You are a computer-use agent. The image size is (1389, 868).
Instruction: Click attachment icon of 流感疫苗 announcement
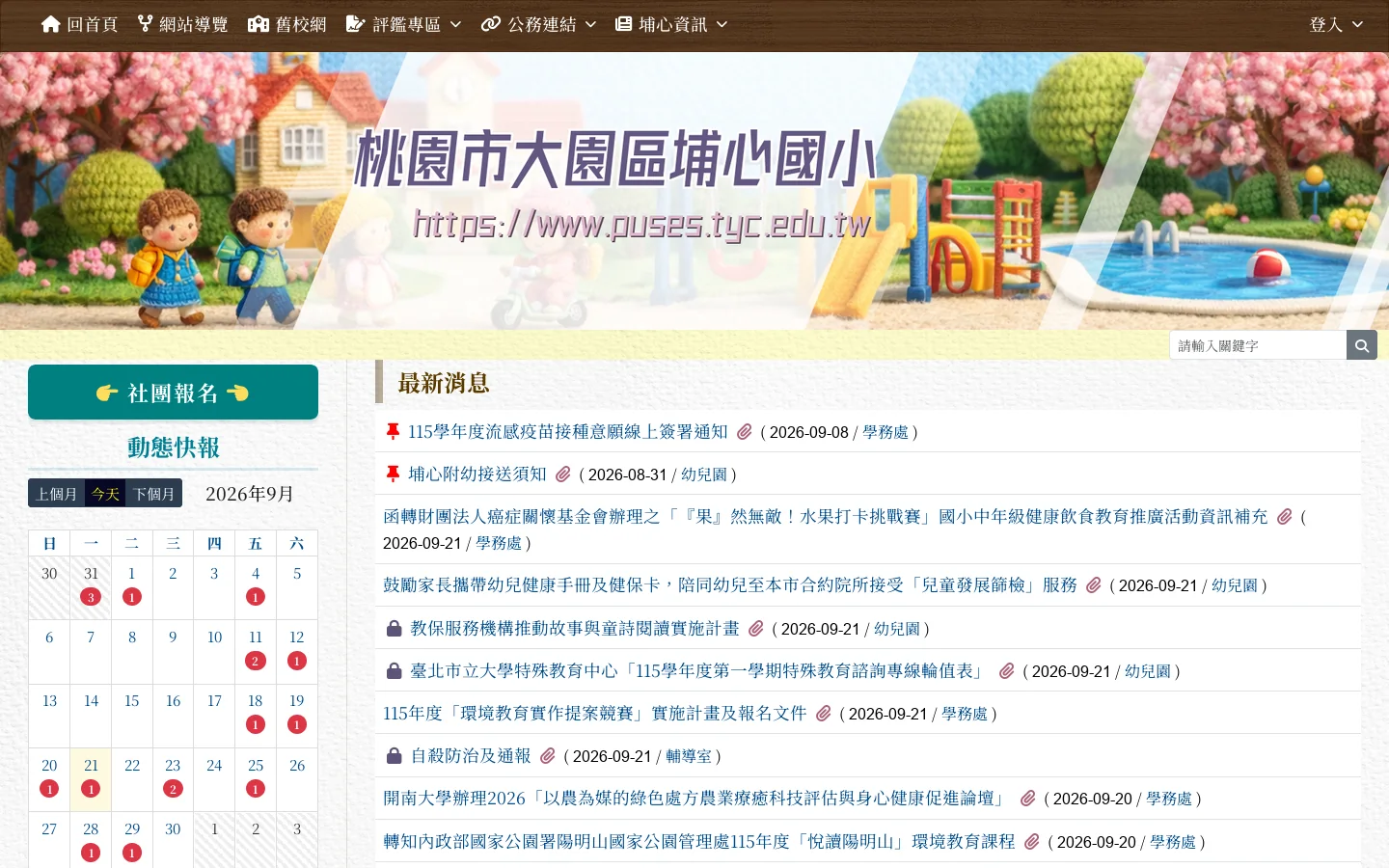pyautogui.click(x=745, y=432)
